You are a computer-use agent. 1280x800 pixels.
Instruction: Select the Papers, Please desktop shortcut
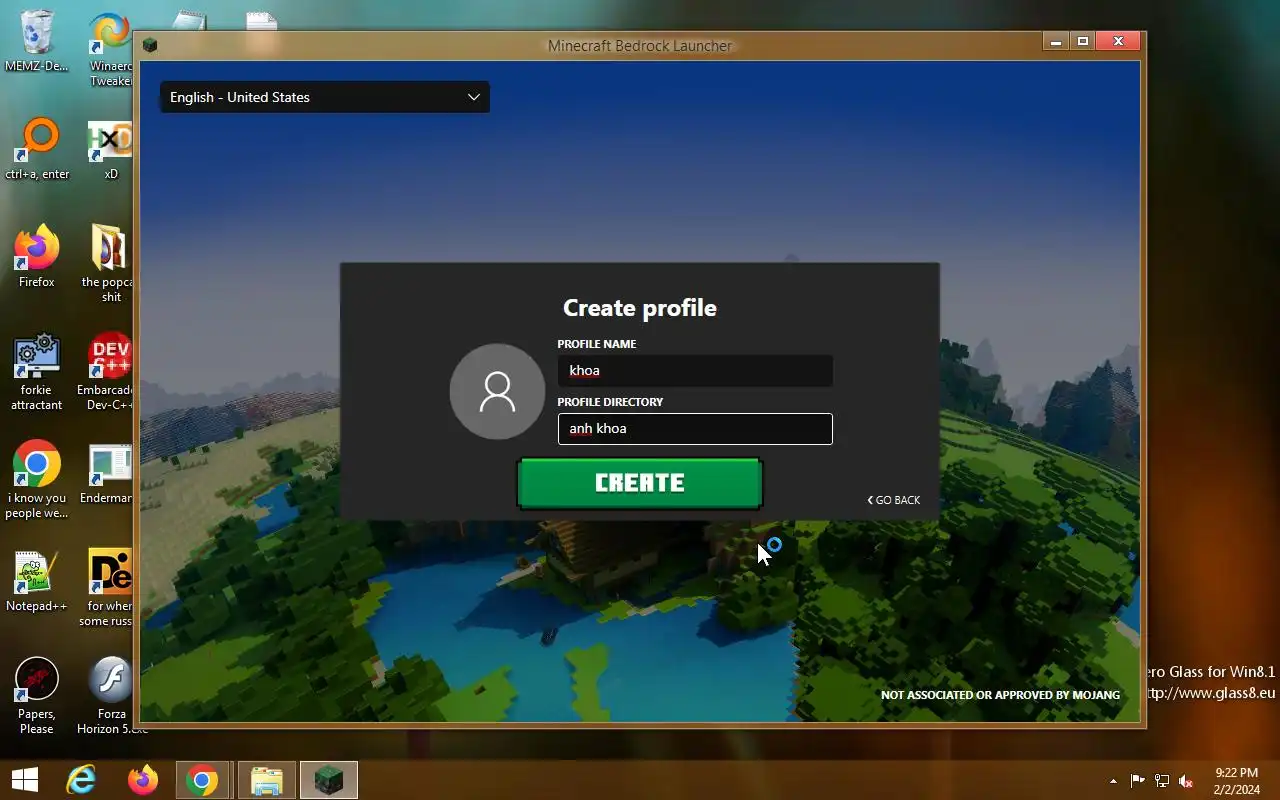point(37,696)
